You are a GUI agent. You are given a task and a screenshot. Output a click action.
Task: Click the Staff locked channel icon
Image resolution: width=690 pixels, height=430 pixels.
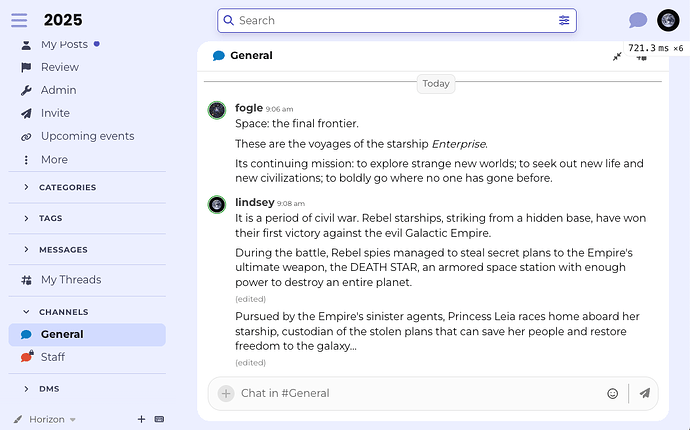pos(27,356)
